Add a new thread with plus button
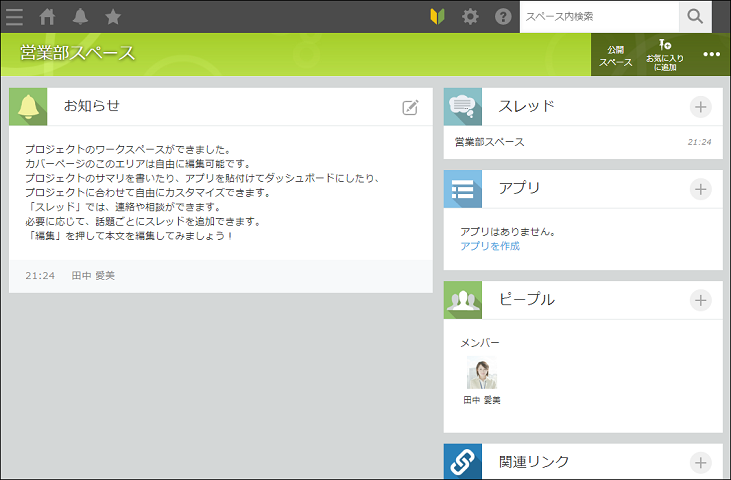The height and width of the screenshot is (480, 731). 700,107
